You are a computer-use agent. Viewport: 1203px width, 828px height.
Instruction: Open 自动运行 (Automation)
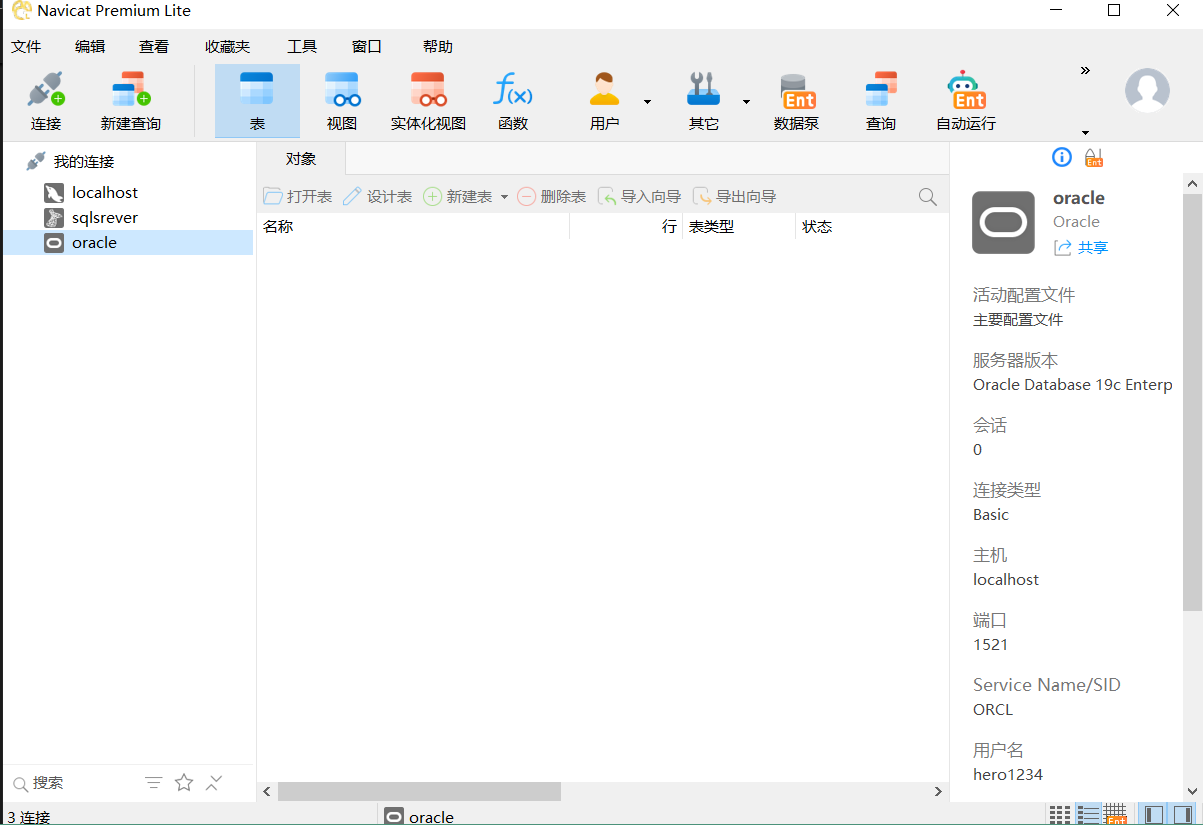[966, 101]
